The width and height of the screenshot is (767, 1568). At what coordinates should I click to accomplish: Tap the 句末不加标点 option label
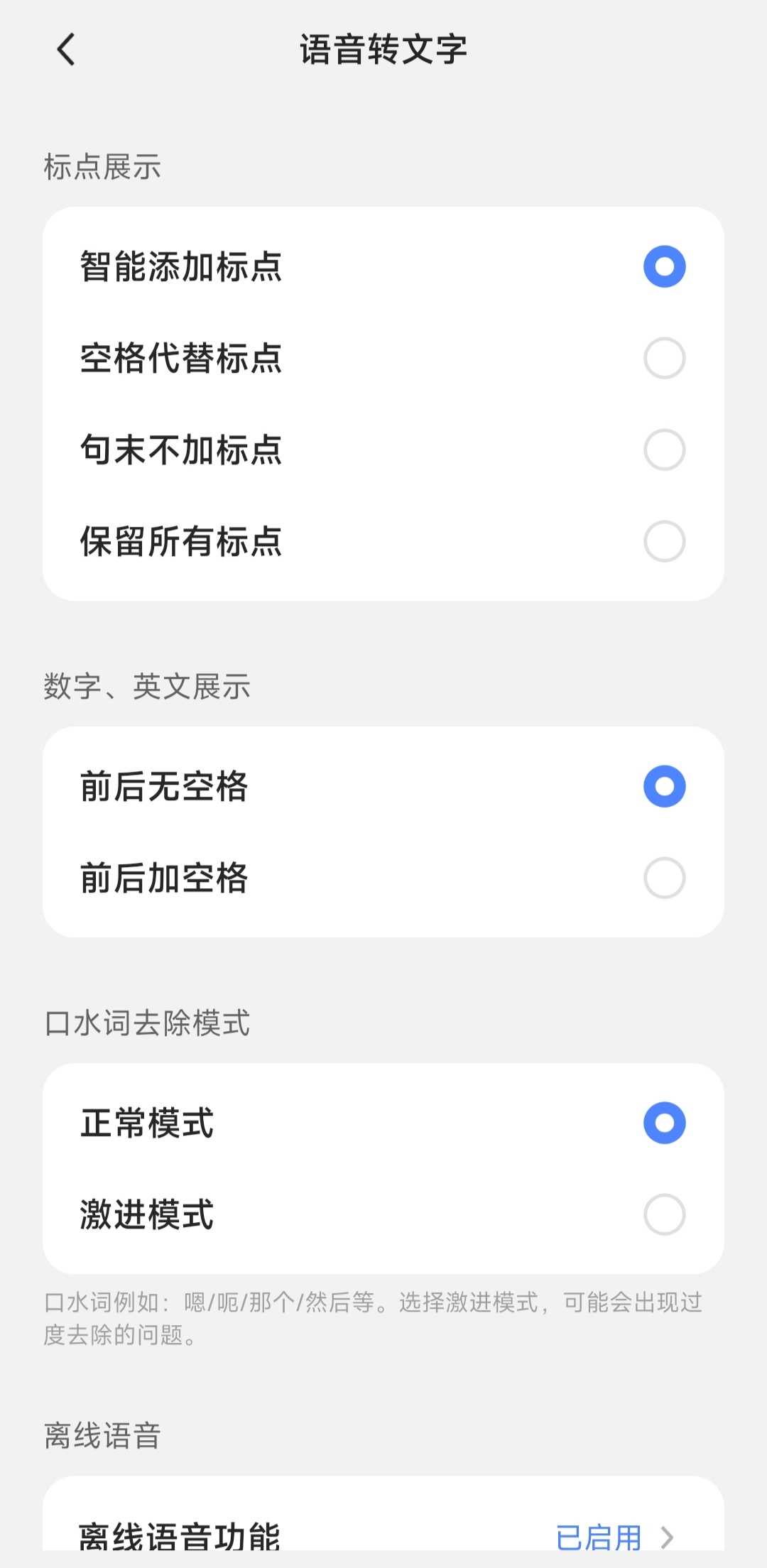coord(181,450)
